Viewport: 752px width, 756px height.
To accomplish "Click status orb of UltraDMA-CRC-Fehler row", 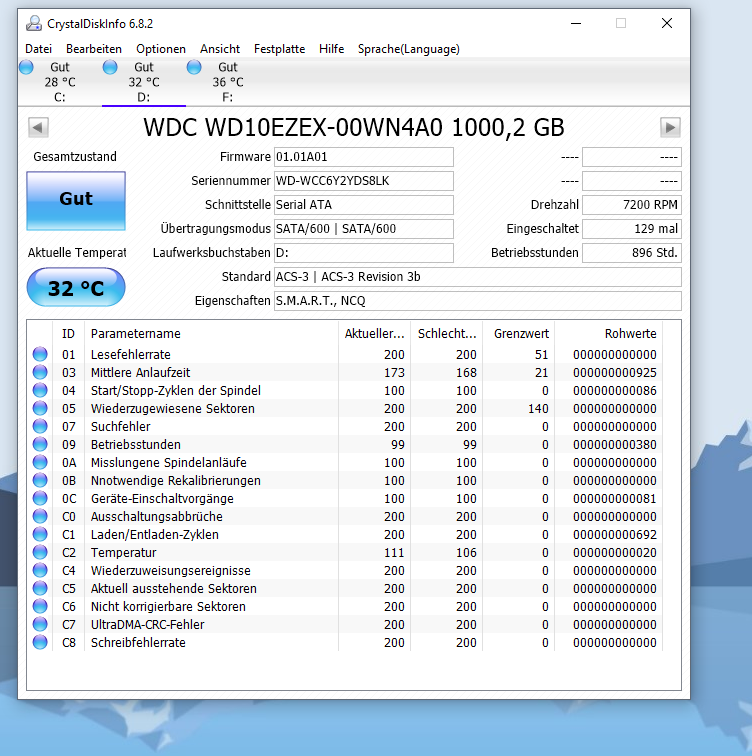I will coord(40,624).
